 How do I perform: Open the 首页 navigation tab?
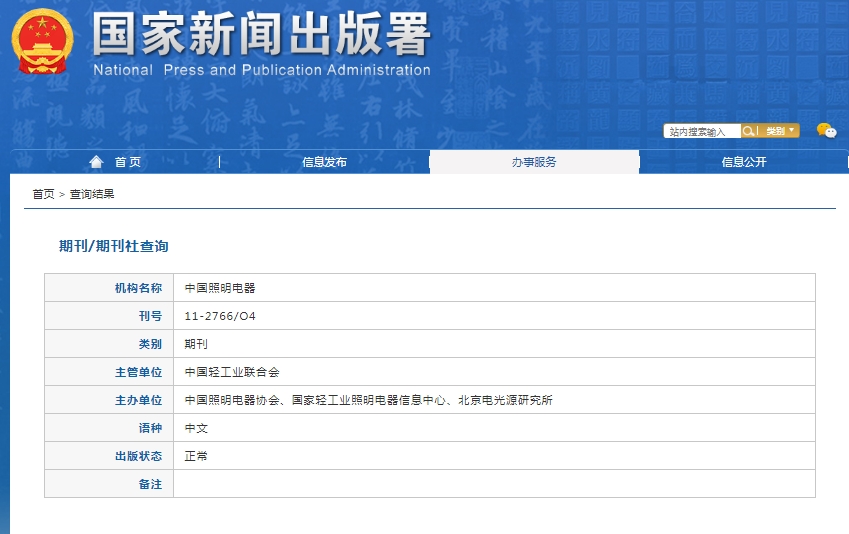click(x=127, y=162)
